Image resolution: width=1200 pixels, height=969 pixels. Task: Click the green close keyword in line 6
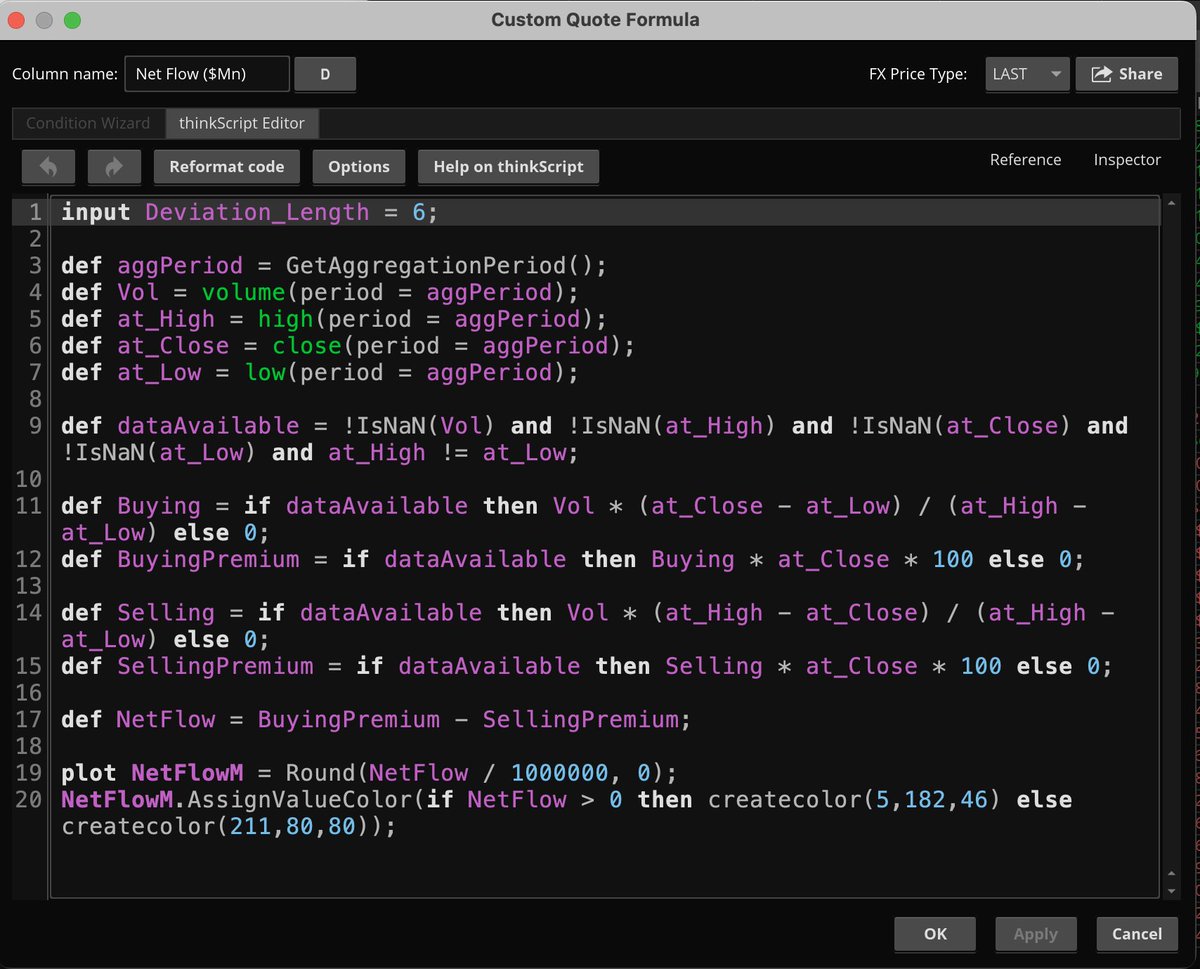(306, 346)
